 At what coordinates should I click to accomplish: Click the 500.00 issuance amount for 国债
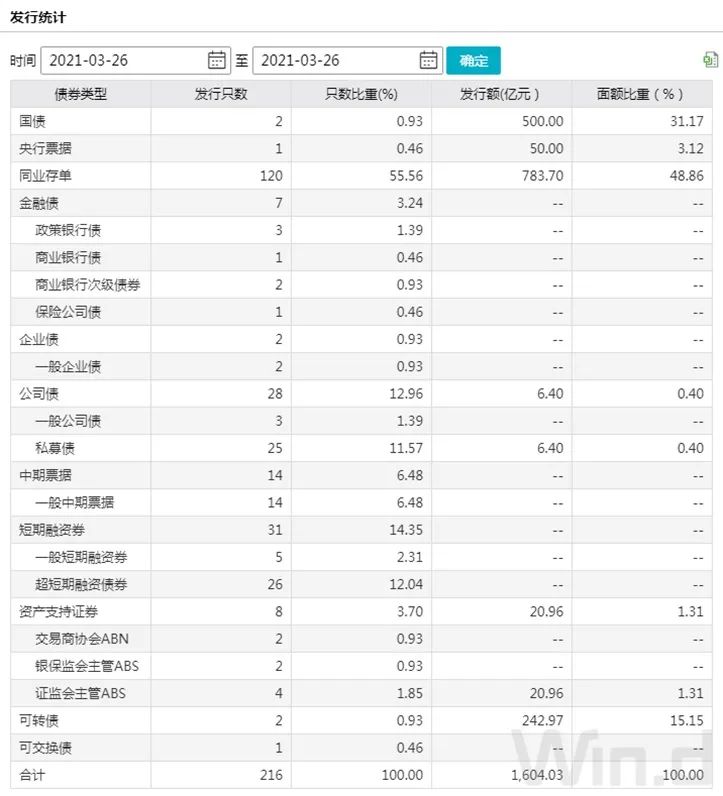(x=543, y=121)
